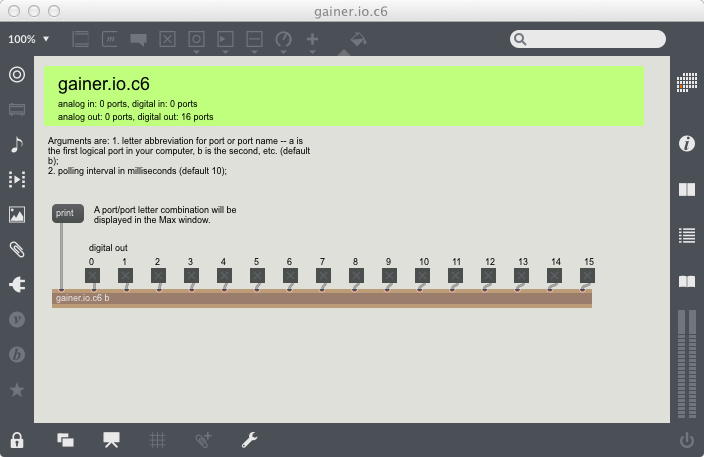
Task: Toggle digital out 7 checkbox
Action: pos(323,276)
